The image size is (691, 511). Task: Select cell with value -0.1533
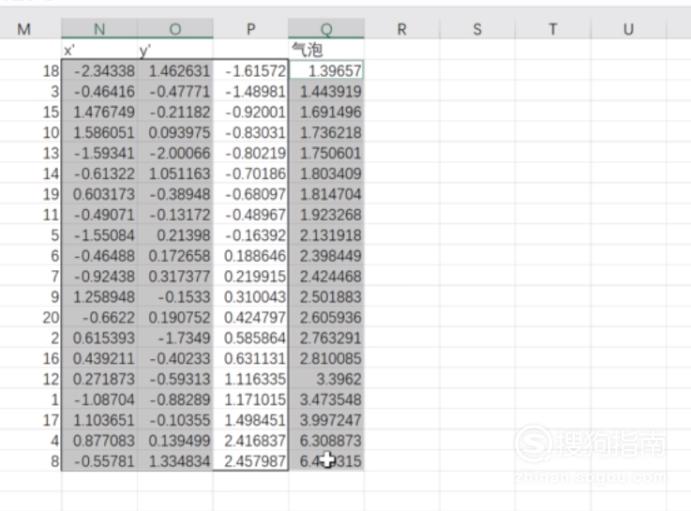tap(175, 296)
